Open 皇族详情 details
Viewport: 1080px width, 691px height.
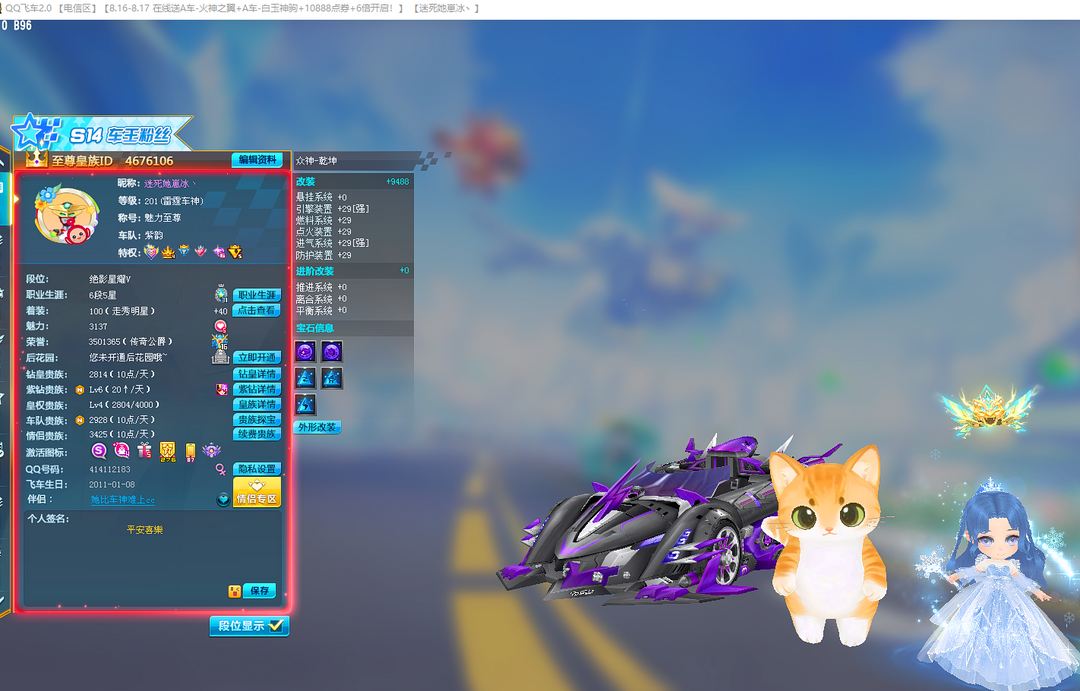tap(257, 404)
